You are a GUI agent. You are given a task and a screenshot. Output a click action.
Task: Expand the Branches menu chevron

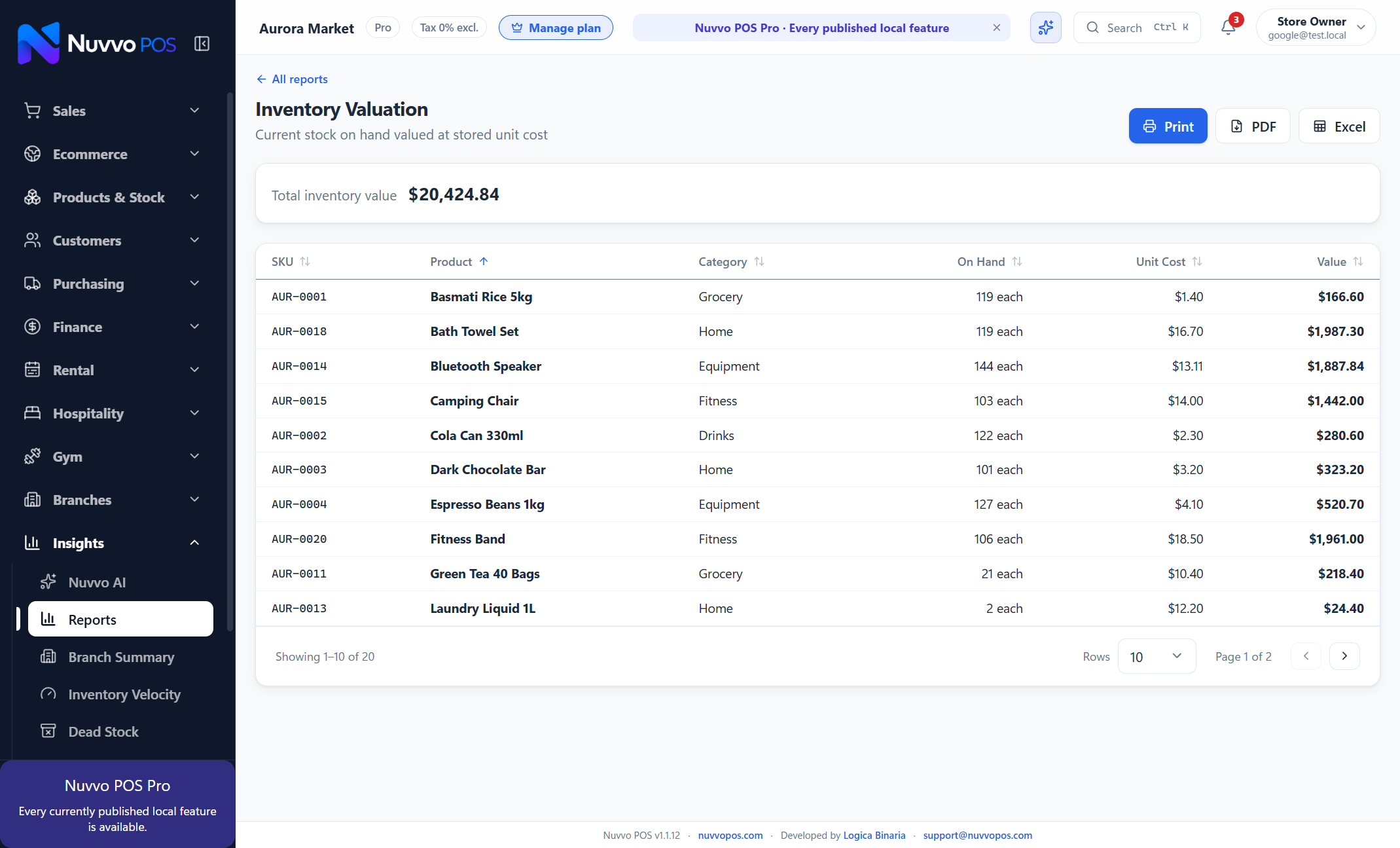point(194,500)
